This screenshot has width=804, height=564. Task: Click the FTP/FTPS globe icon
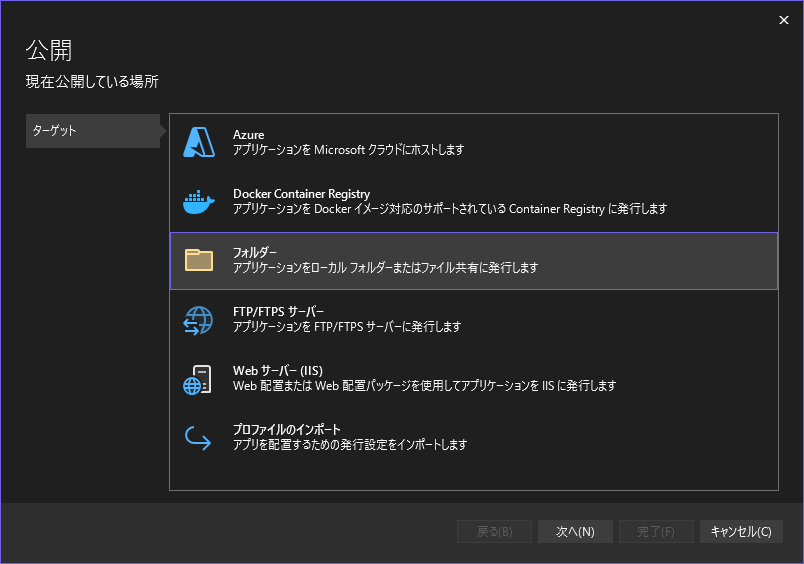[x=198, y=320]
